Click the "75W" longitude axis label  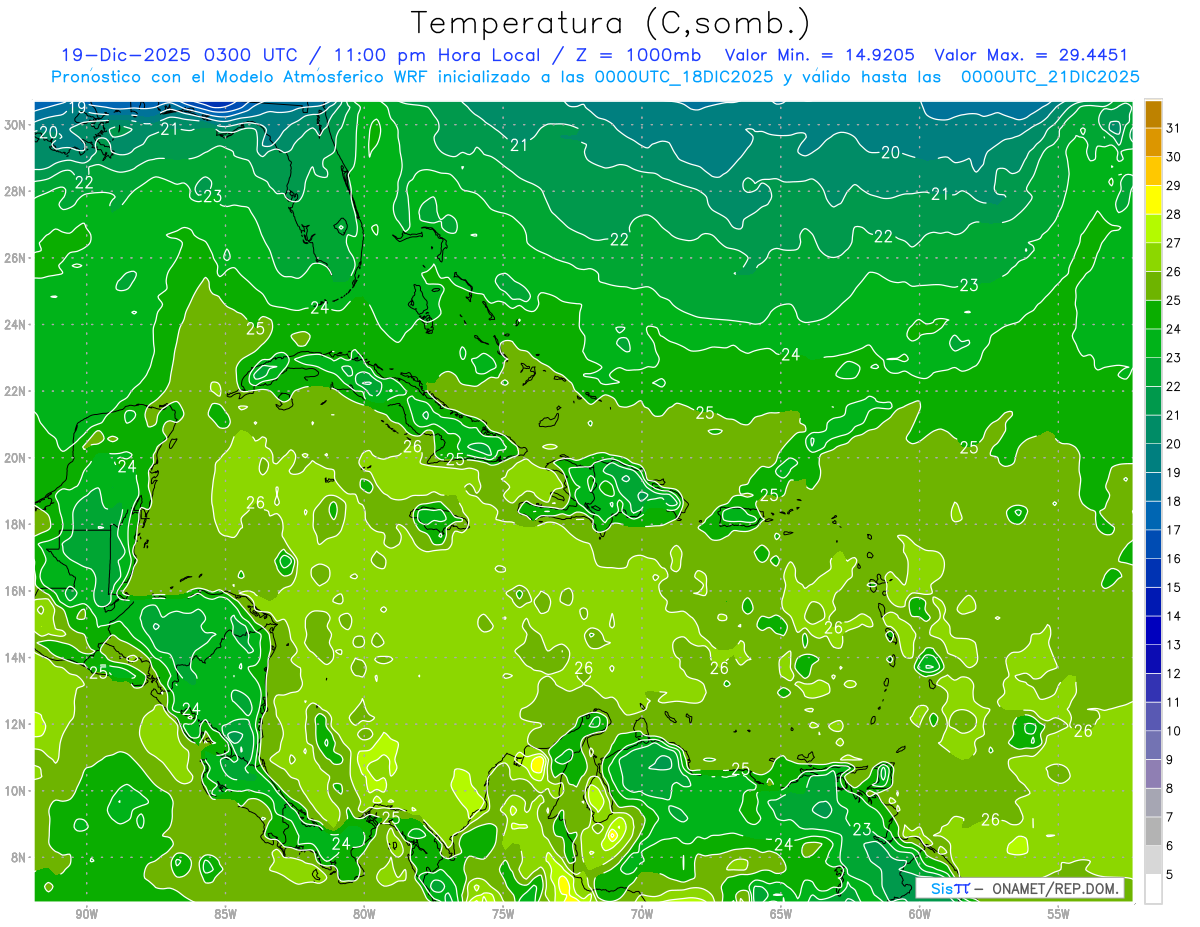click(503, 914)
